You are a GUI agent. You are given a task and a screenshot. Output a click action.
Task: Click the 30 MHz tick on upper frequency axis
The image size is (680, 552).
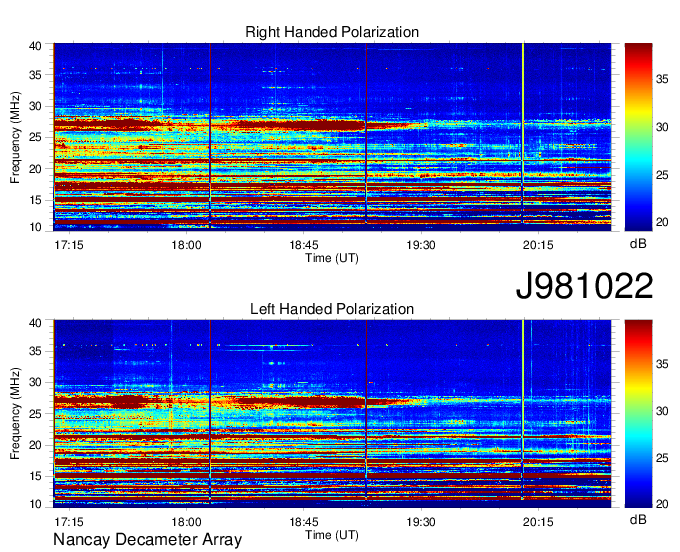(35, 106)
